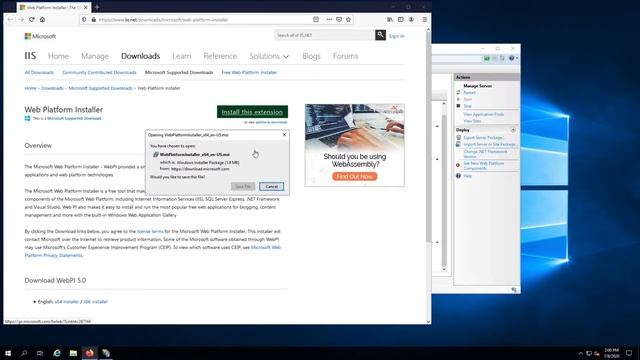Open Windows taskbar search

point(24,353)
